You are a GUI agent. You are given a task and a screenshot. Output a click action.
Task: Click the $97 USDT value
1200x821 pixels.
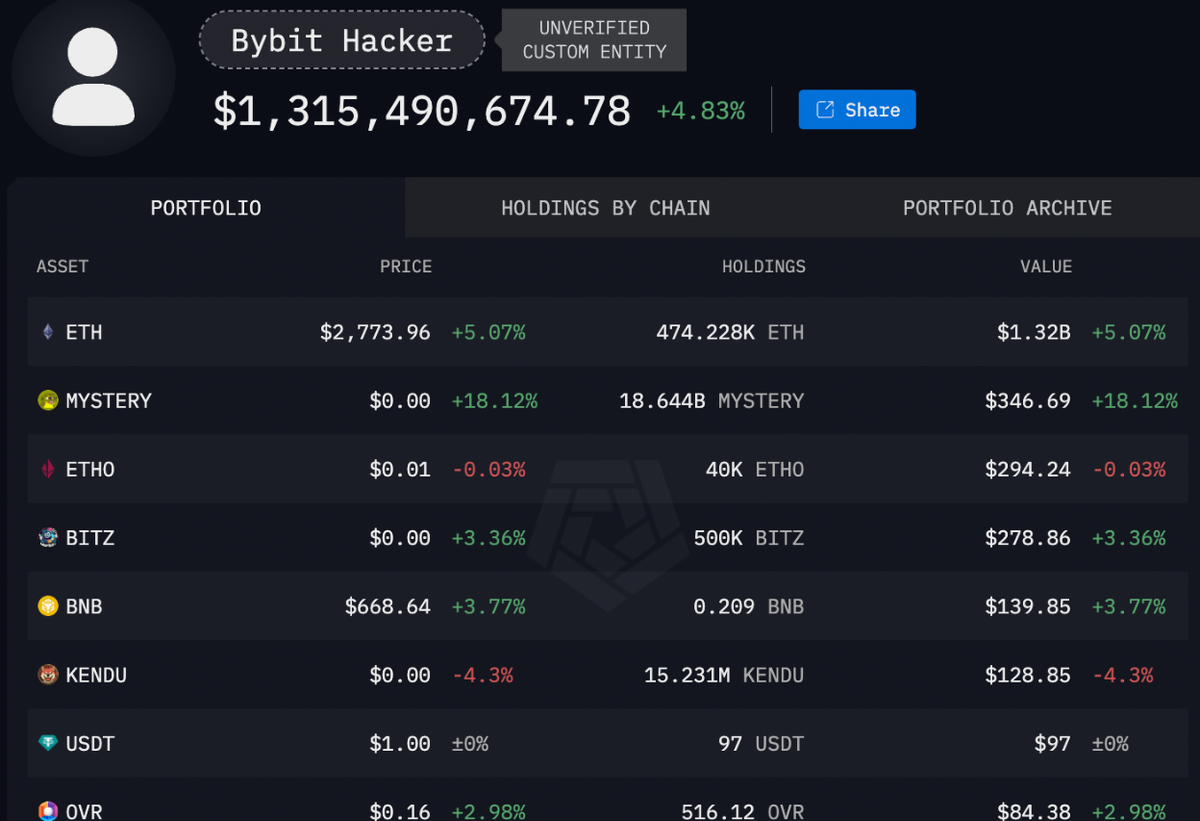[x=1053, y=743]
